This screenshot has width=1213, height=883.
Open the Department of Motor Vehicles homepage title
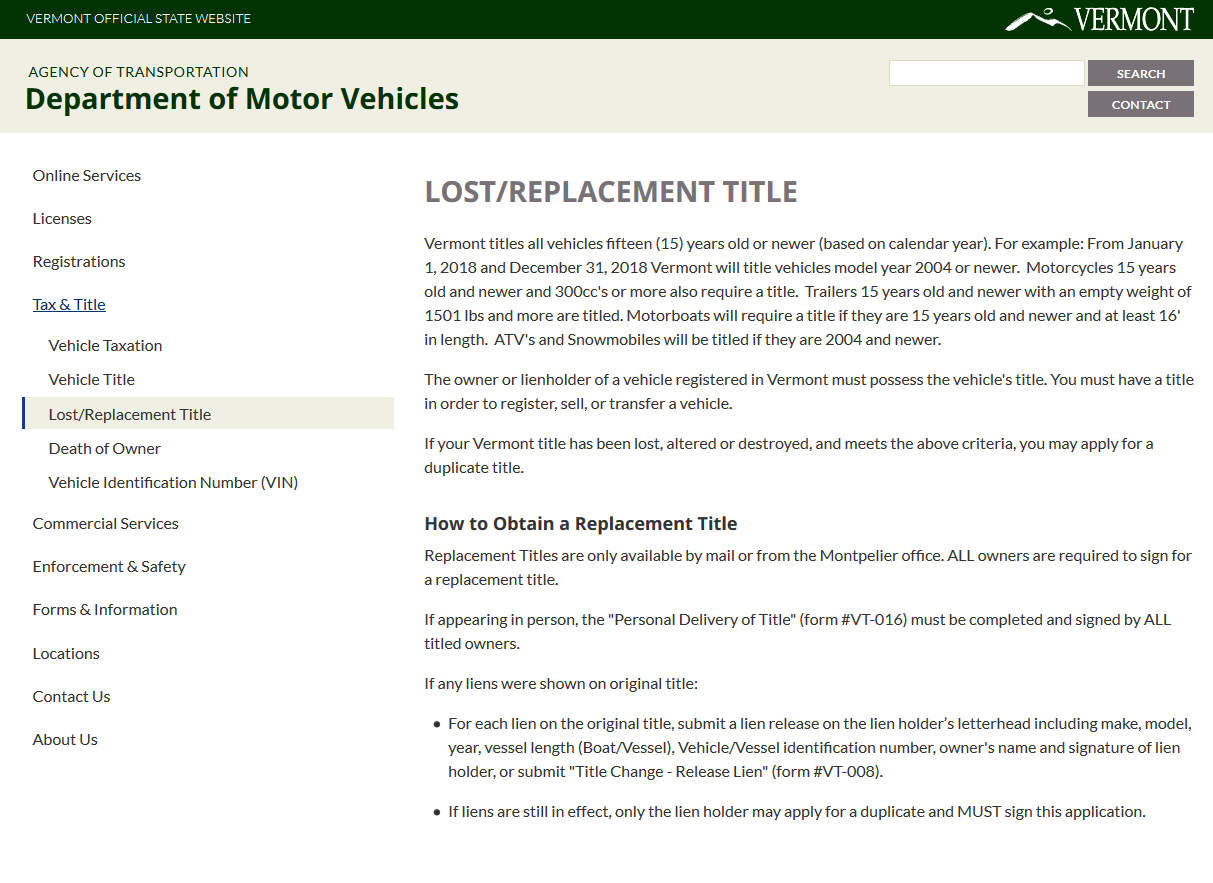point(242,99)
